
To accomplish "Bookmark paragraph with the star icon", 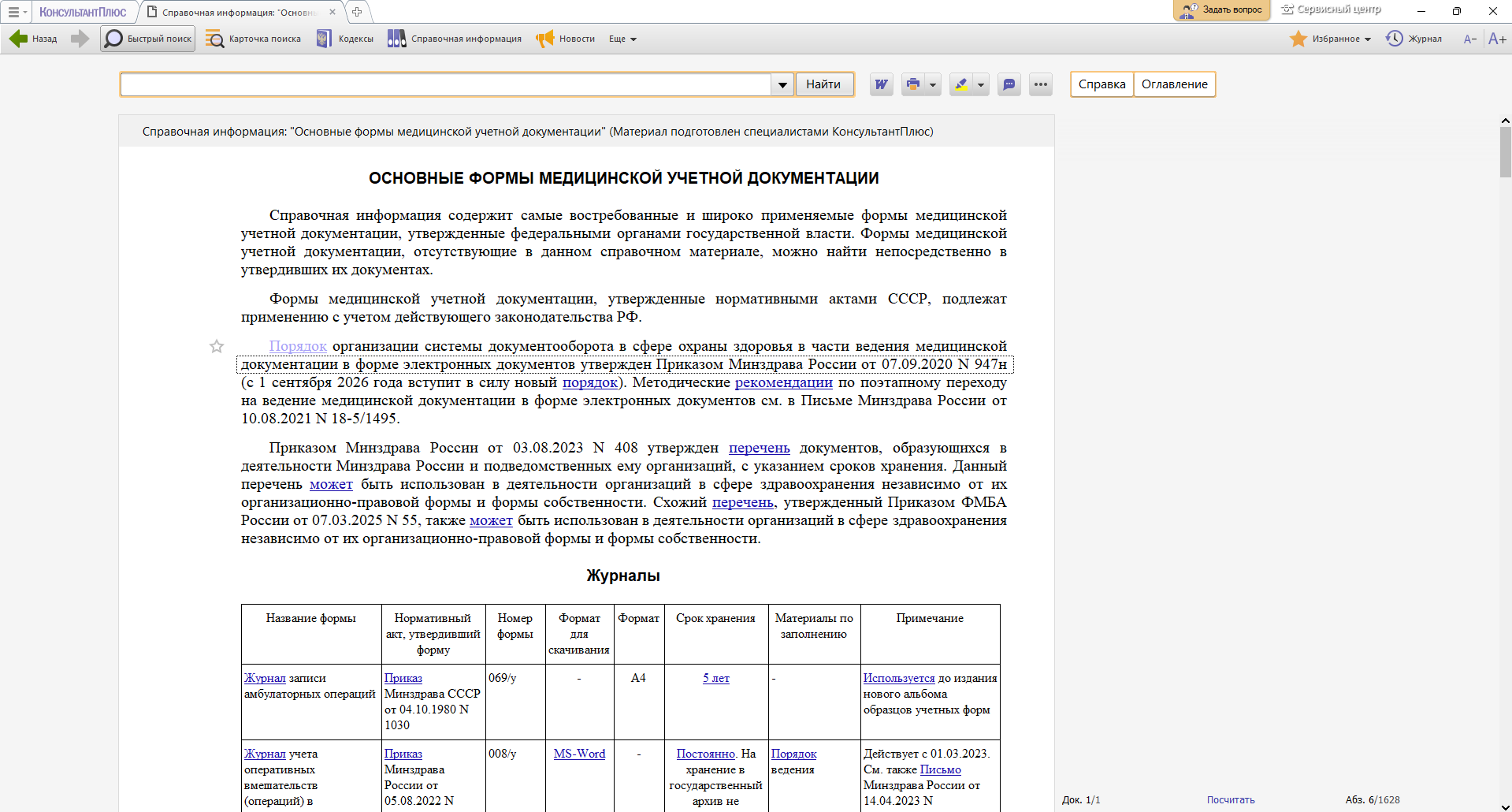I will coord(217,346).
